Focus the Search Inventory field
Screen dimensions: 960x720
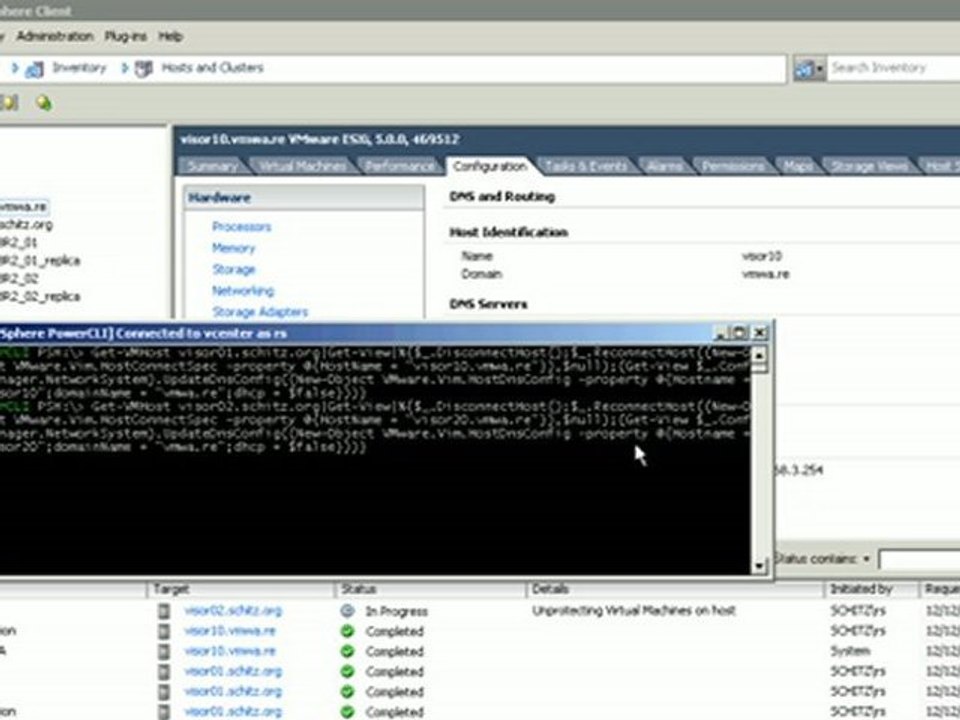tap(893, 68)
